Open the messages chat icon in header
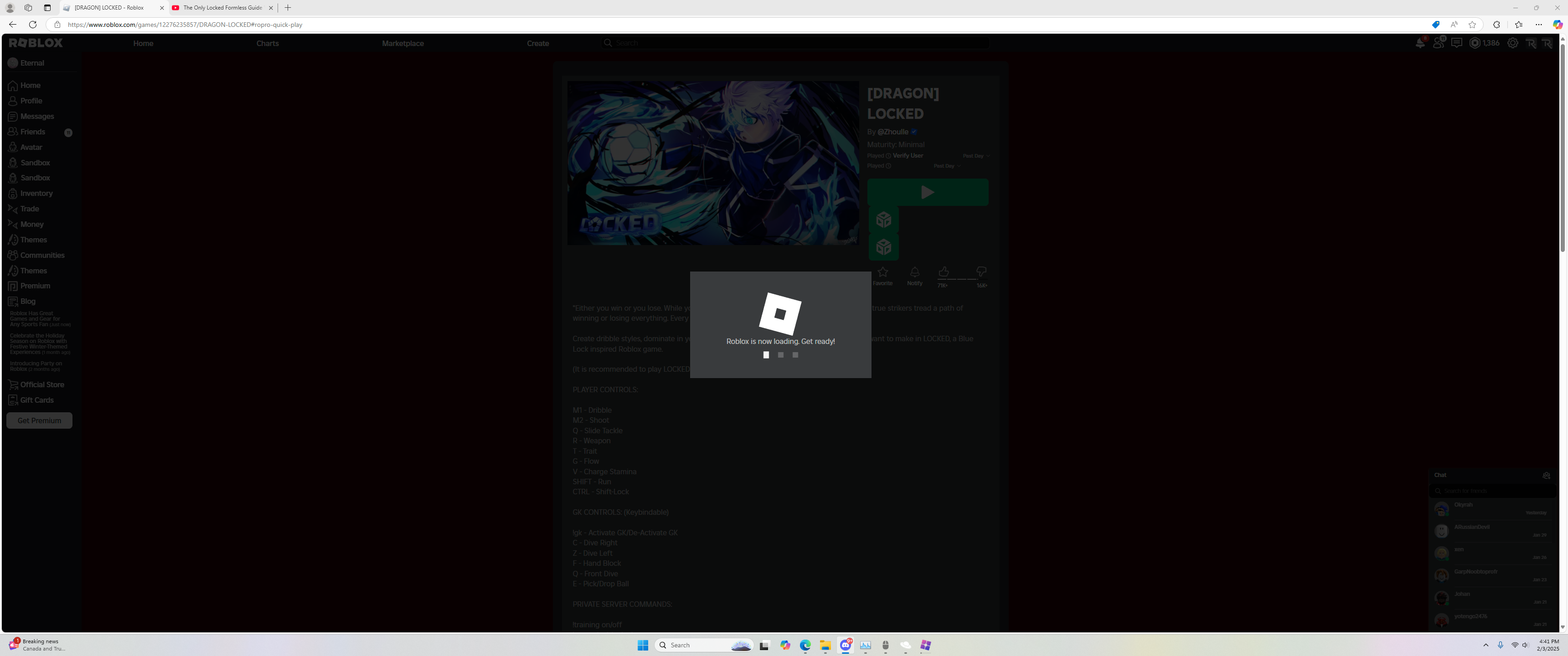Image resolution: width=1568 pixels, height=656 pixels. pyautogui.click(x=1457, y=43)
